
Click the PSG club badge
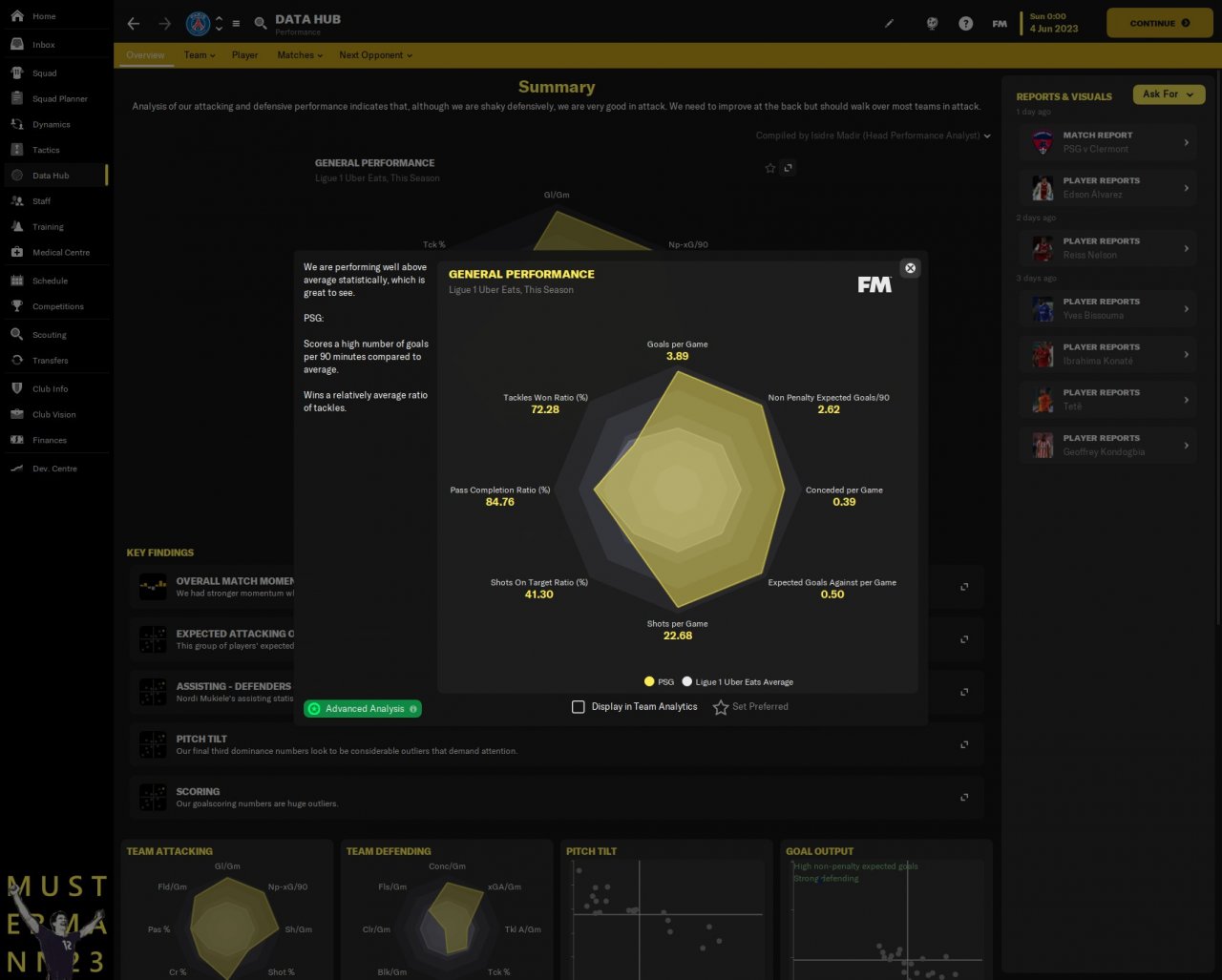(198, 24)
